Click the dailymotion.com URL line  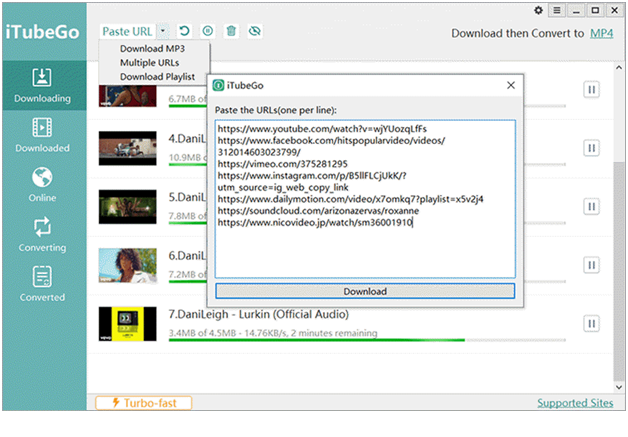tap(350, 199)
